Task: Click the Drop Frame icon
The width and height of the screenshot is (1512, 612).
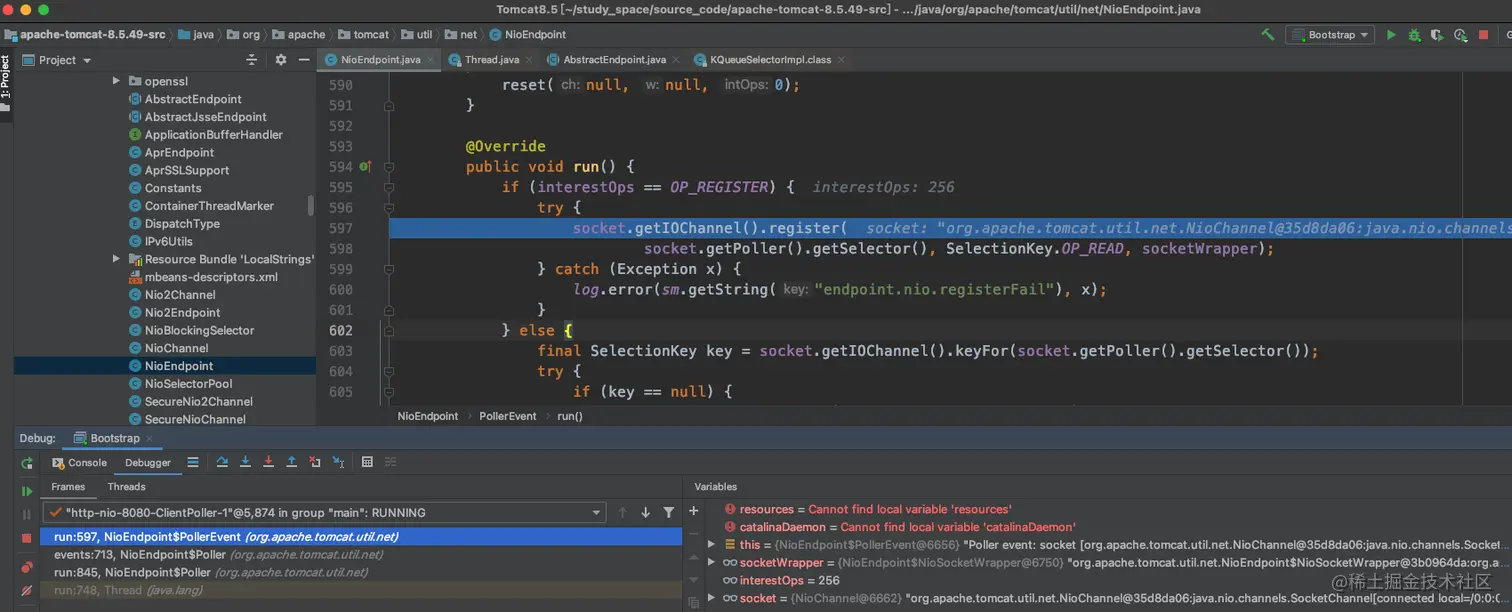Action: [315, 462]
